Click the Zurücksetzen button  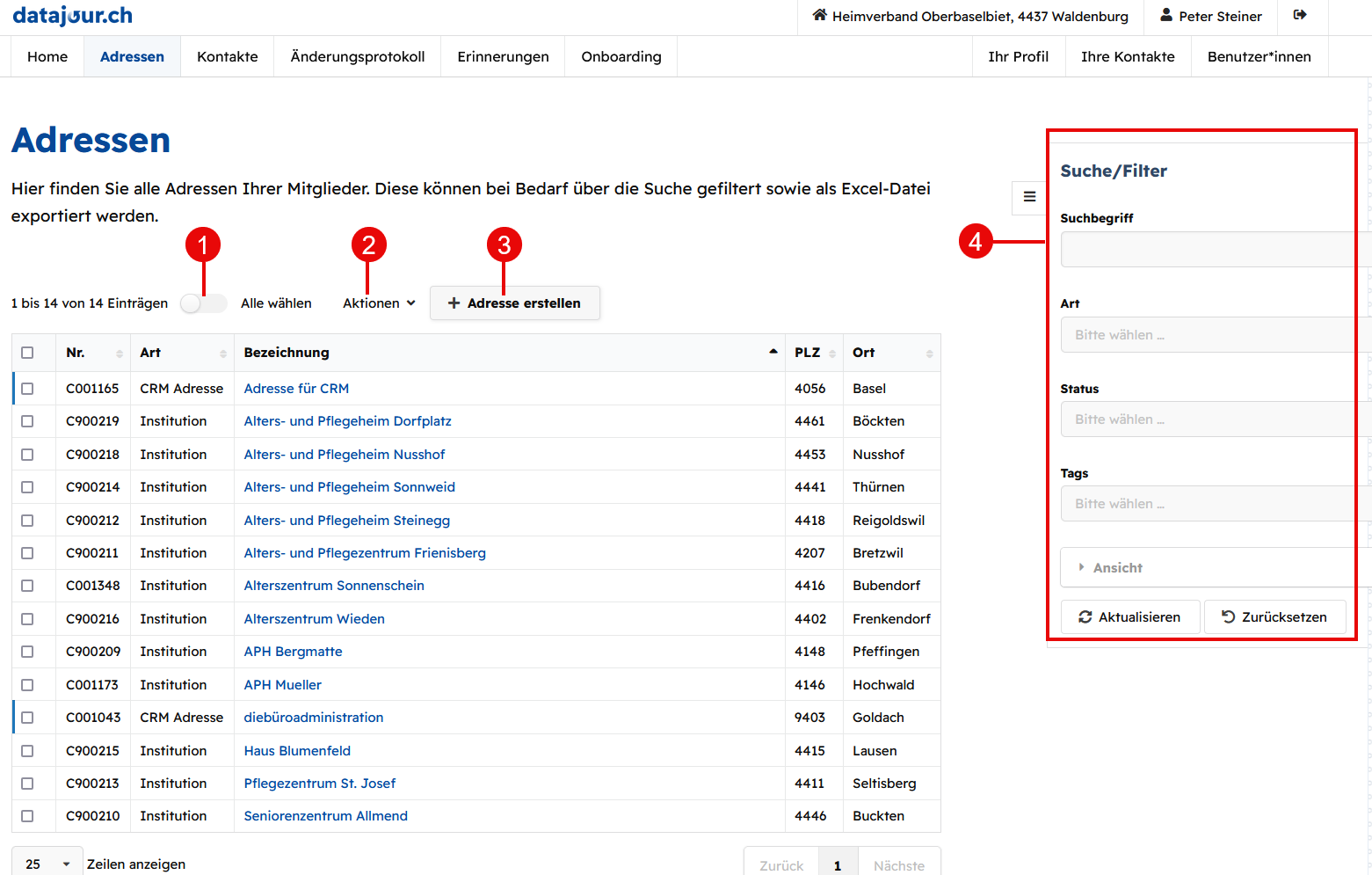(1274, 617)
